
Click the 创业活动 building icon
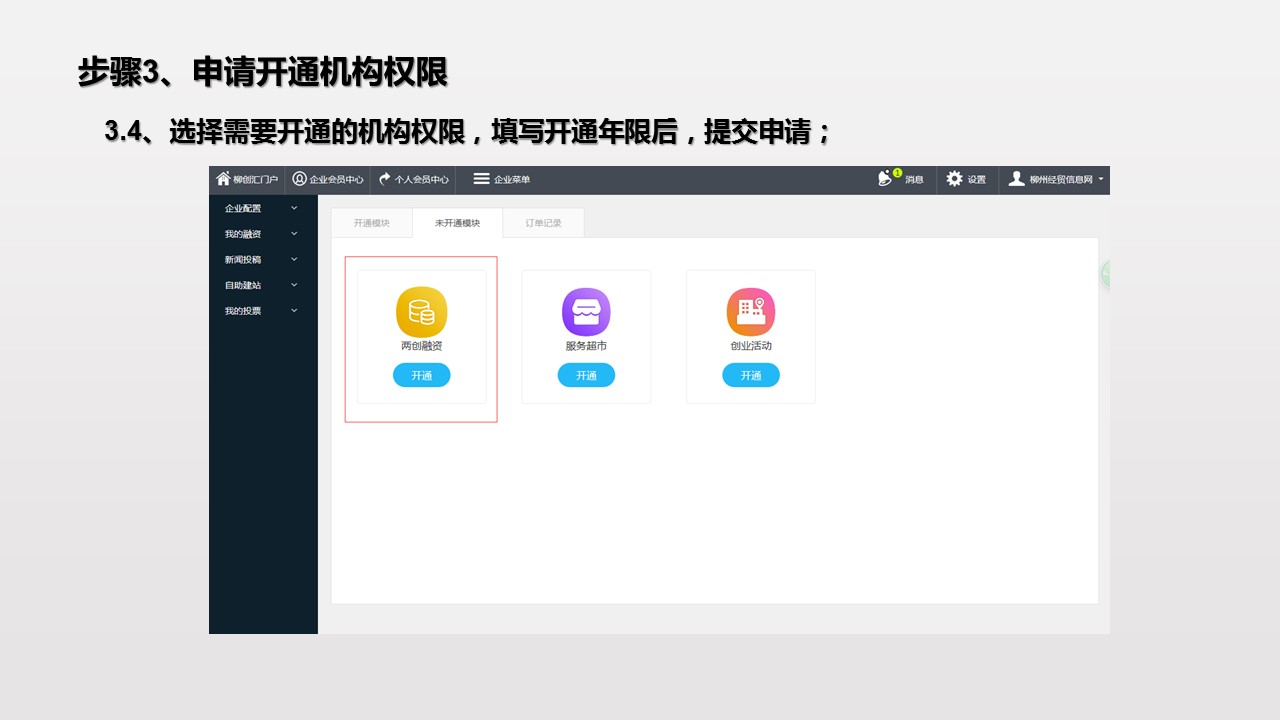coord(751,312)
